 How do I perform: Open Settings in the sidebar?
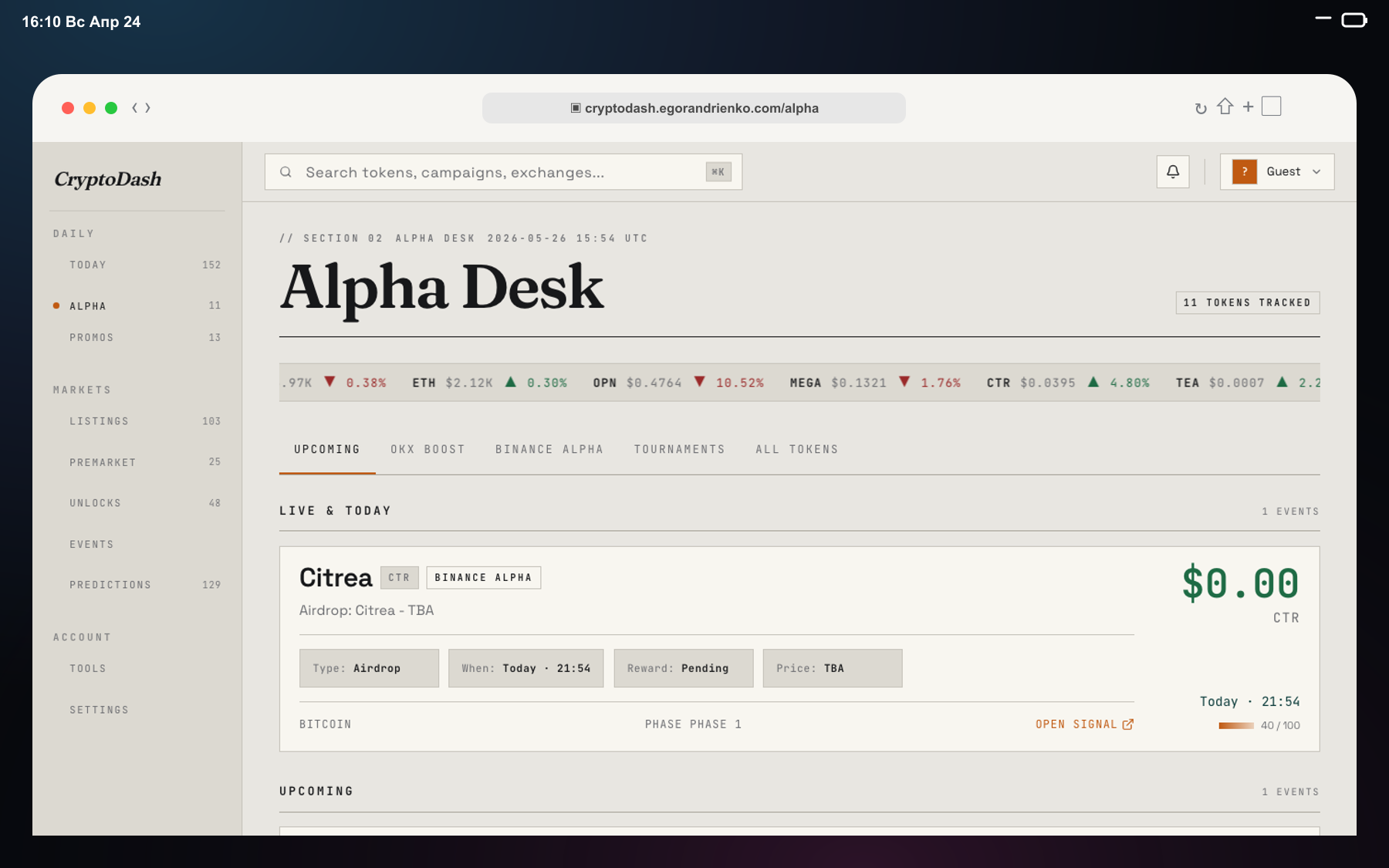click(137, 710)
